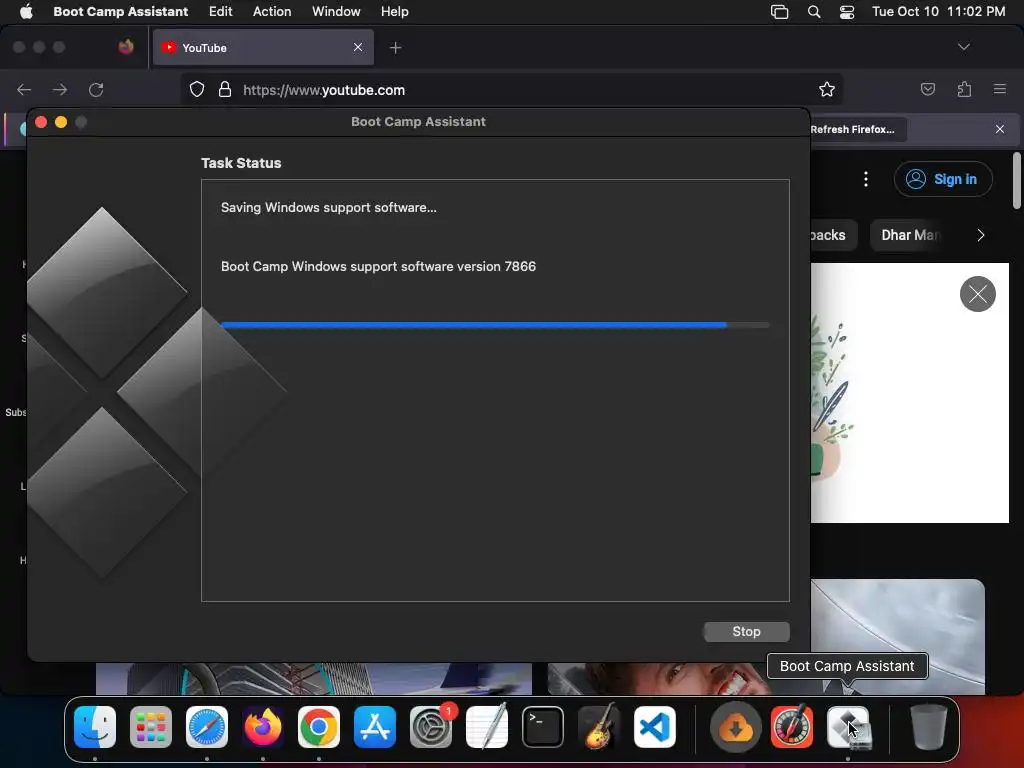
Task: View site security lock info
Action: (225, 89)
